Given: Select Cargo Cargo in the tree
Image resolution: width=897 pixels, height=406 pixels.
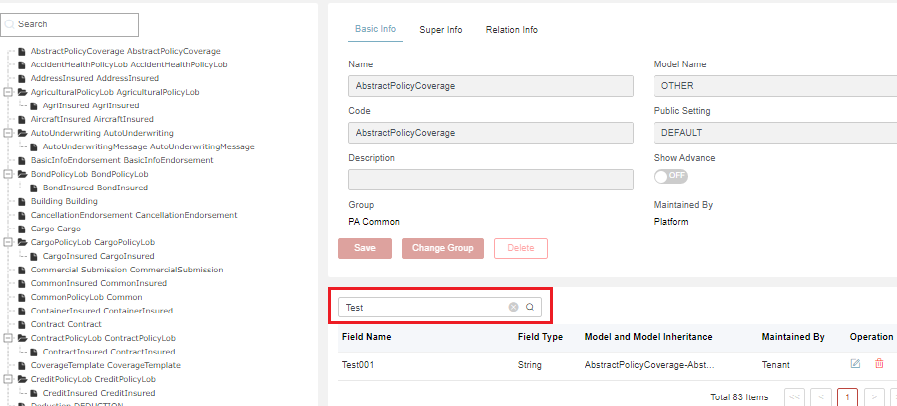Looking at the screenshot, I should pos(55,229).
